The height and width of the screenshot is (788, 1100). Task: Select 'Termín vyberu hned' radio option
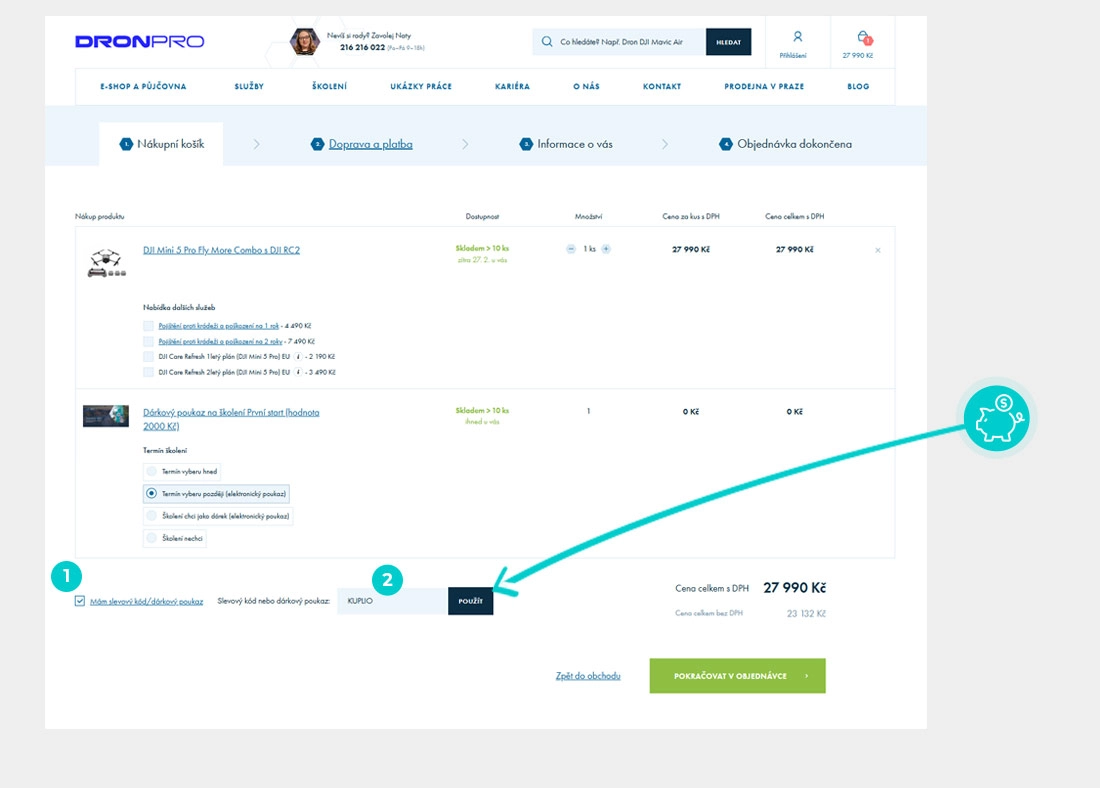point(151,471)
